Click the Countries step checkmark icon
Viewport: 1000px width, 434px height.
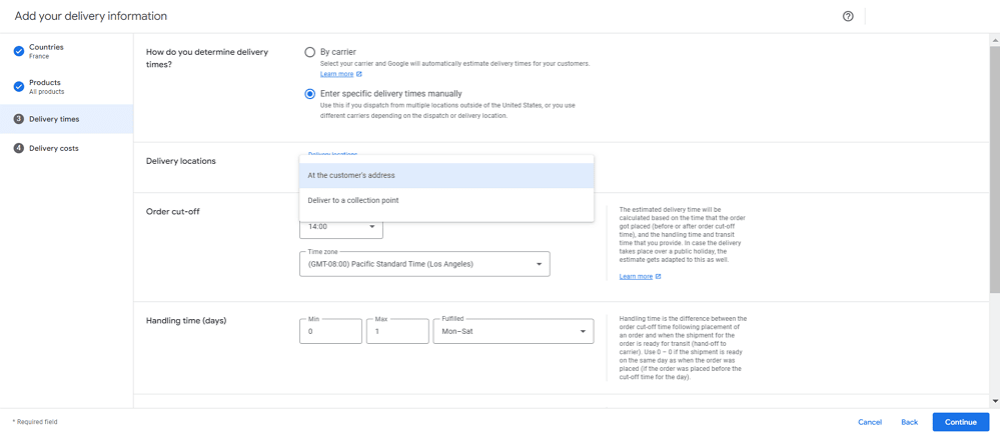[x=19, y=51]
